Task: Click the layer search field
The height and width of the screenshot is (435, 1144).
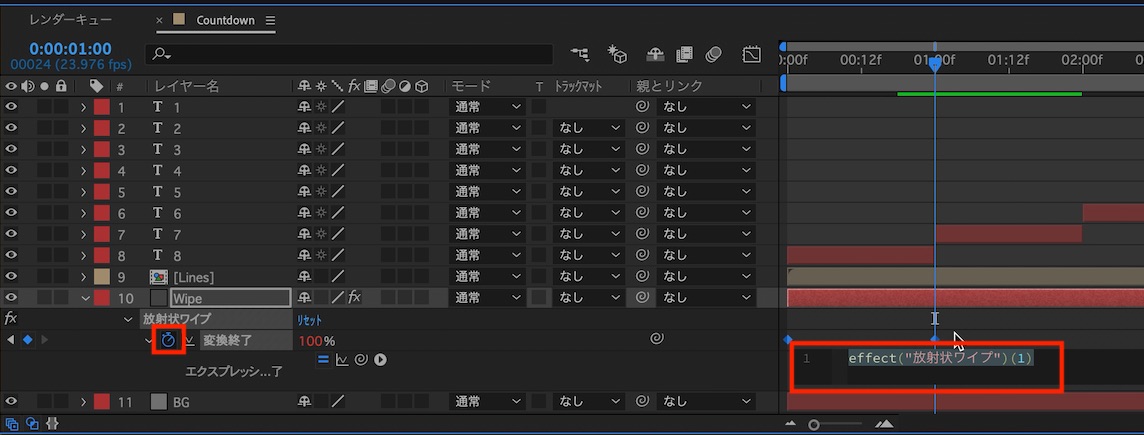Action: pyautogui.click(x=349, y=55)
